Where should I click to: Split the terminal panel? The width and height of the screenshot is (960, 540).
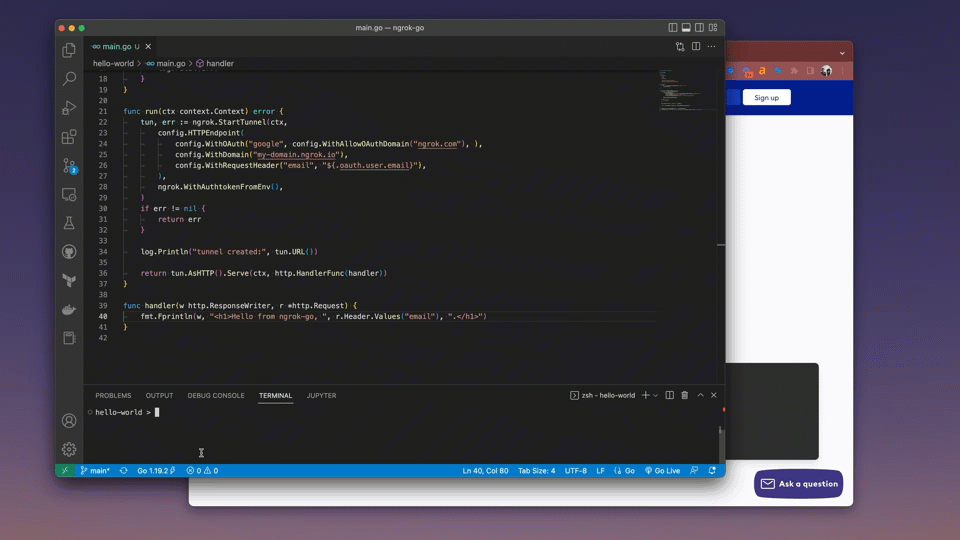point(670,396)
